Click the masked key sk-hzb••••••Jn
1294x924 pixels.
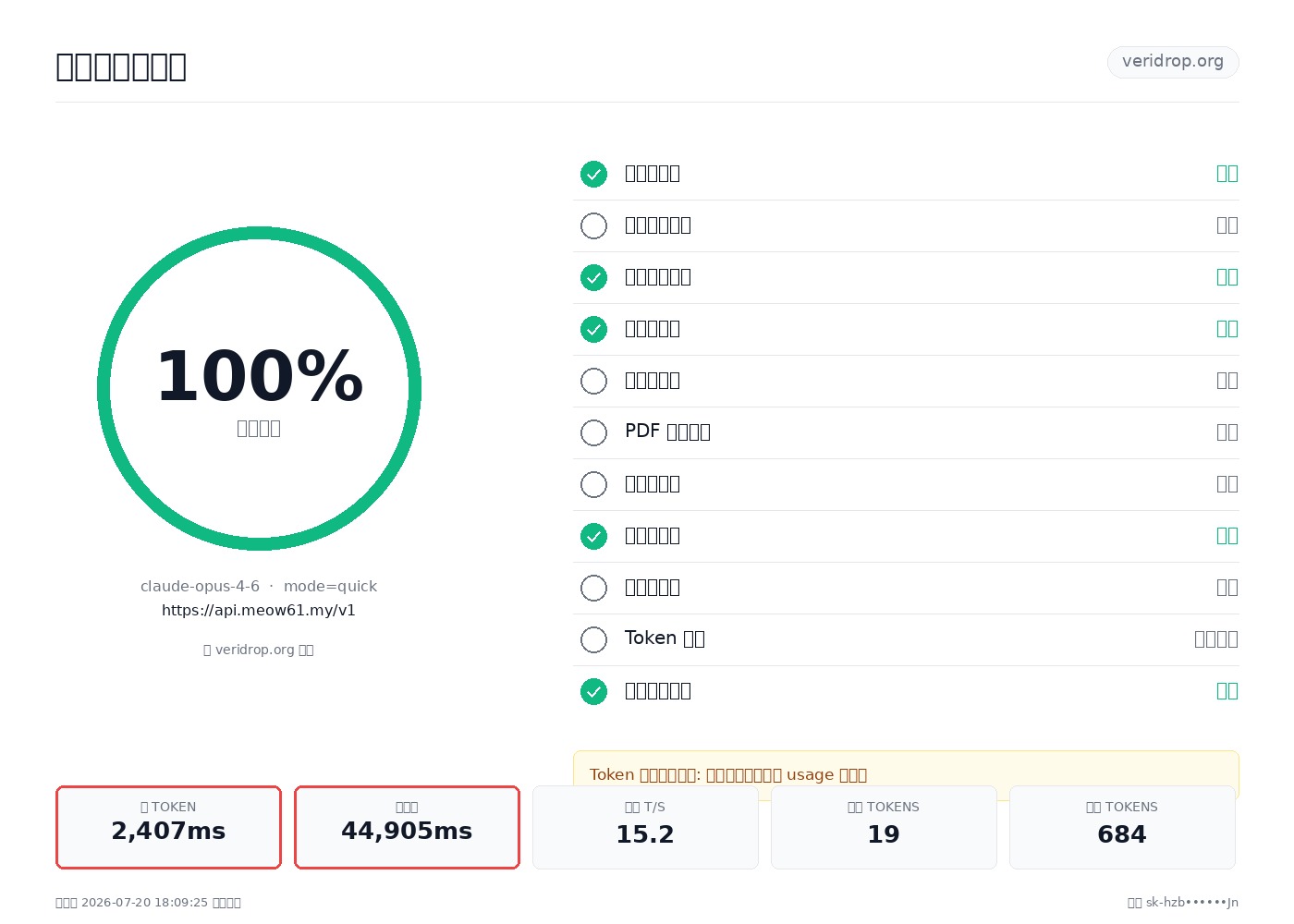click(x=1192, y=902)
